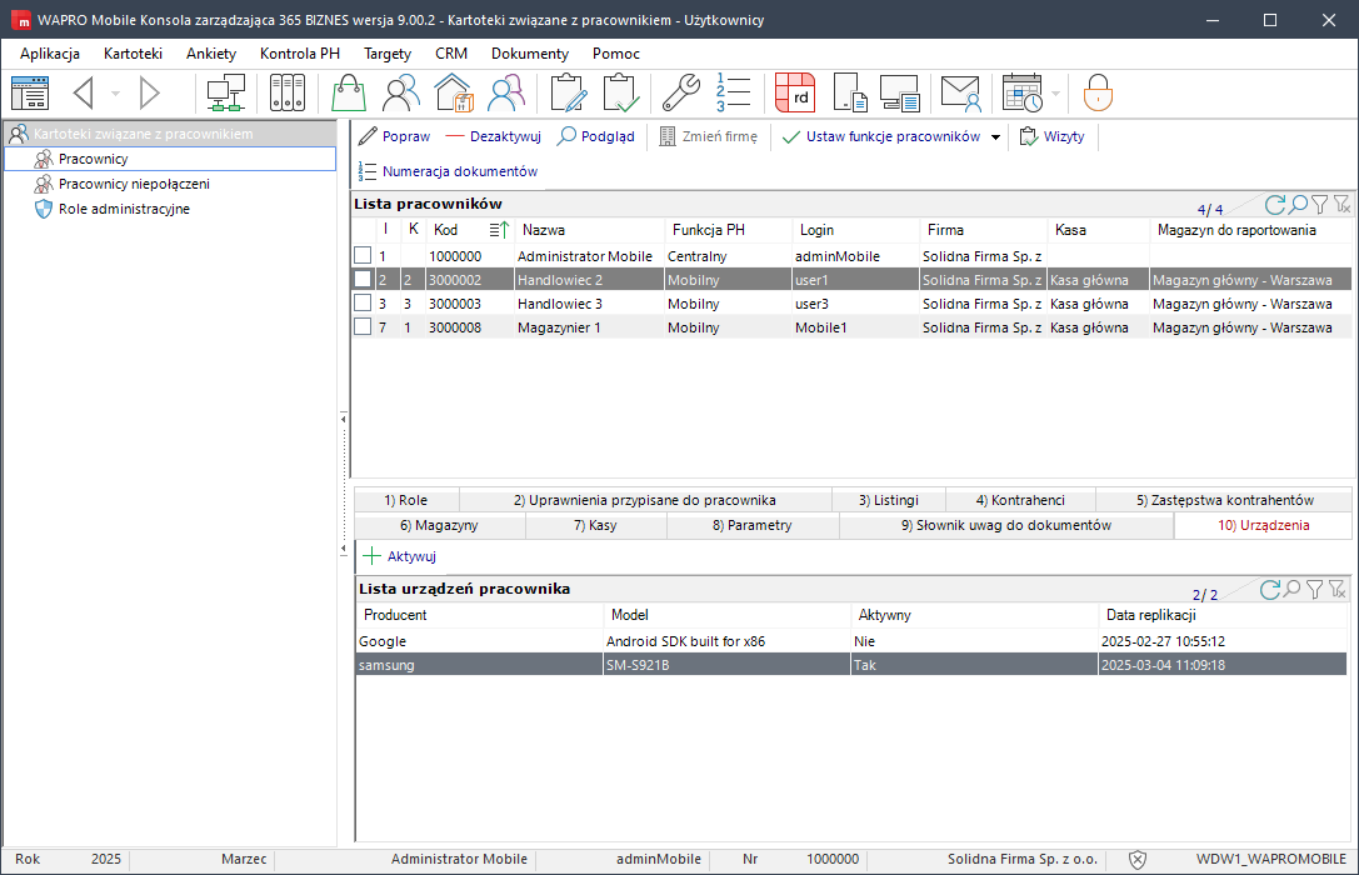The image size is (1359, 875).
Task: Clear filter in Lista pracowników header
Action: [x=1342, y=205]
